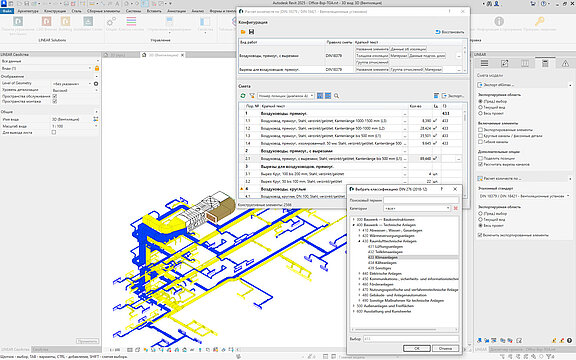
Task: Open the calculator tab icon in LINEAR panel
Action: tap(545, 64)
